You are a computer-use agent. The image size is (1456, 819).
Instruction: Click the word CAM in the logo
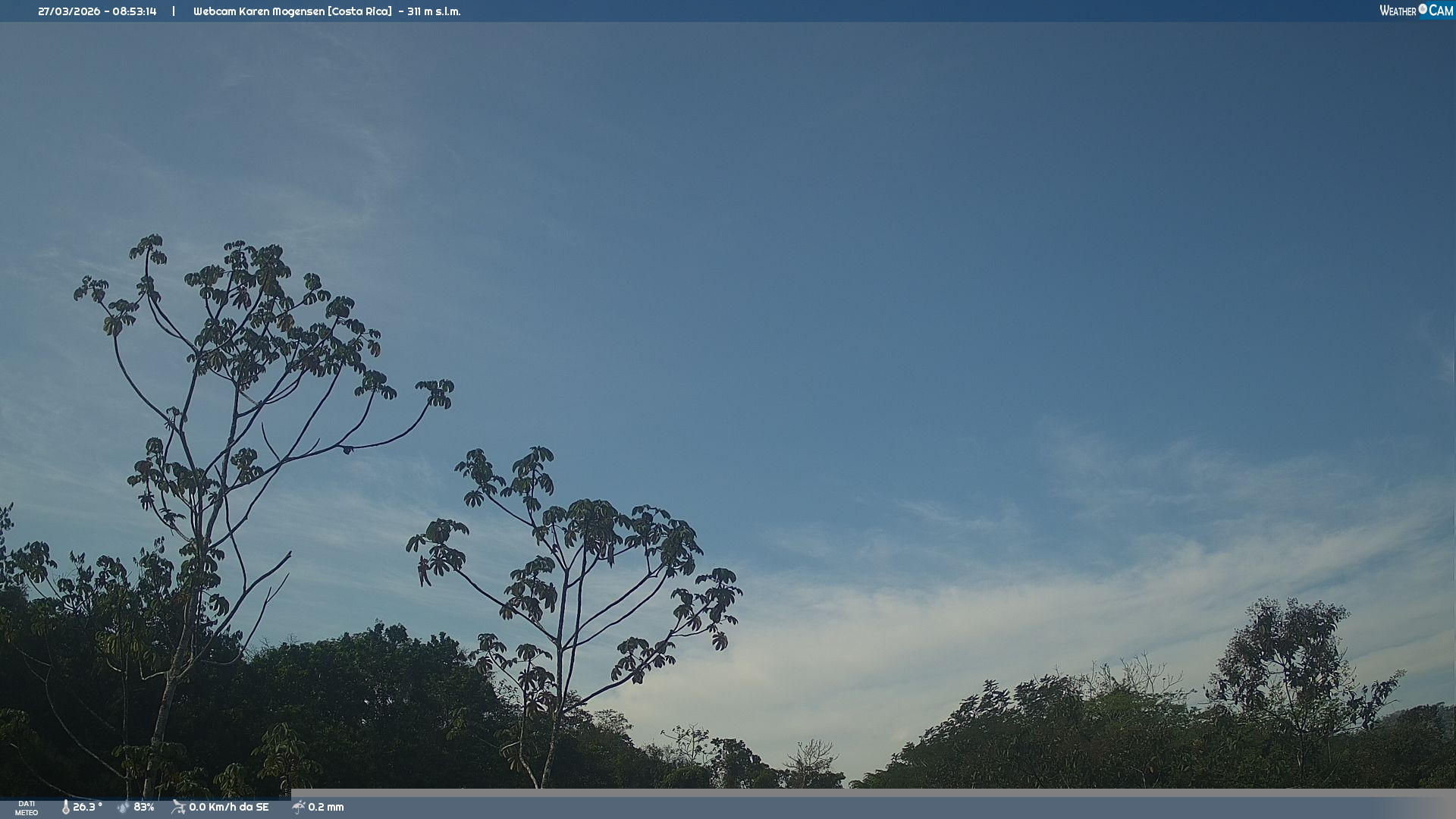point(1441,11)
